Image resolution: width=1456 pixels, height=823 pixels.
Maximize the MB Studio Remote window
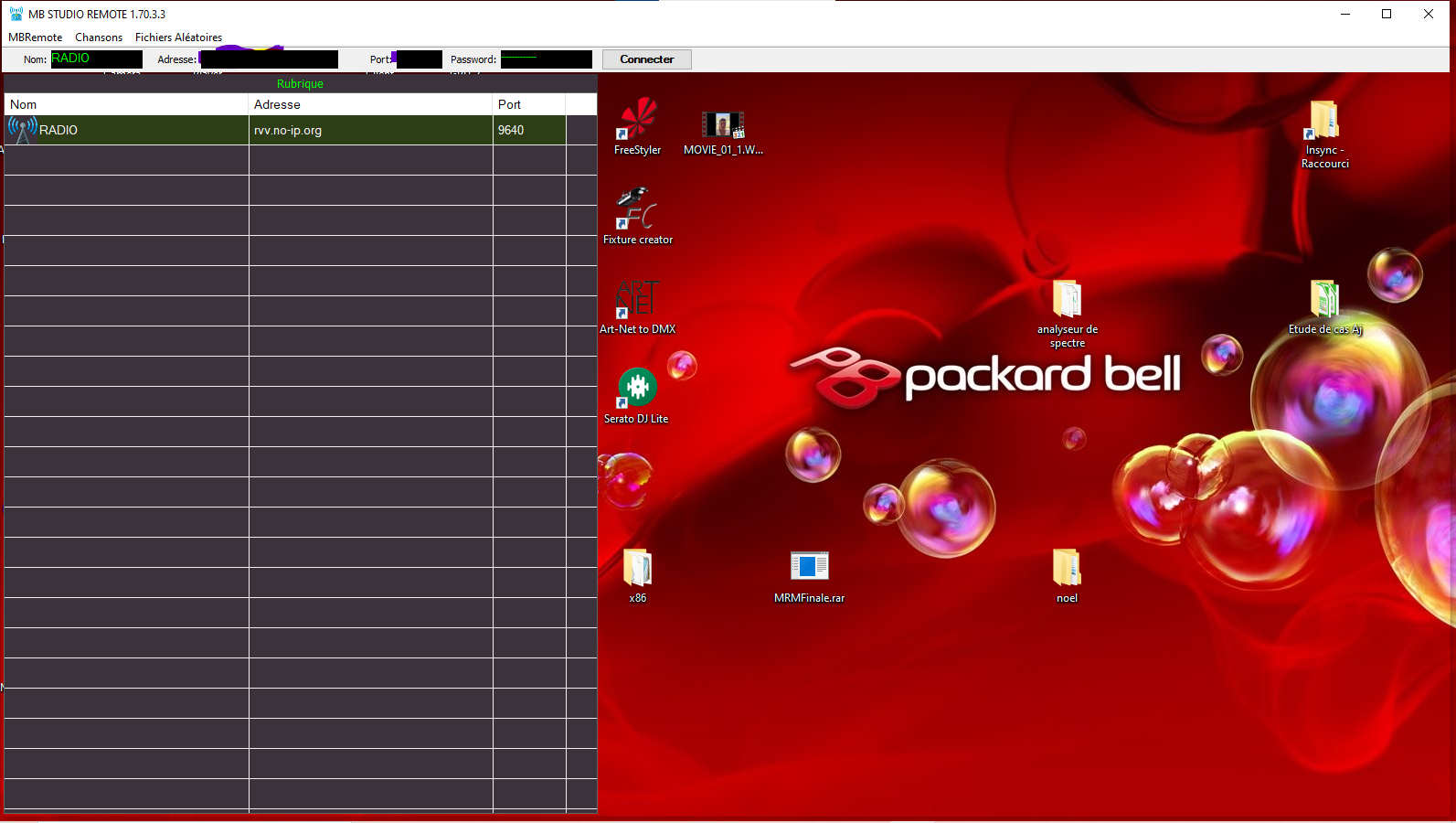(x=1387, y=14)
